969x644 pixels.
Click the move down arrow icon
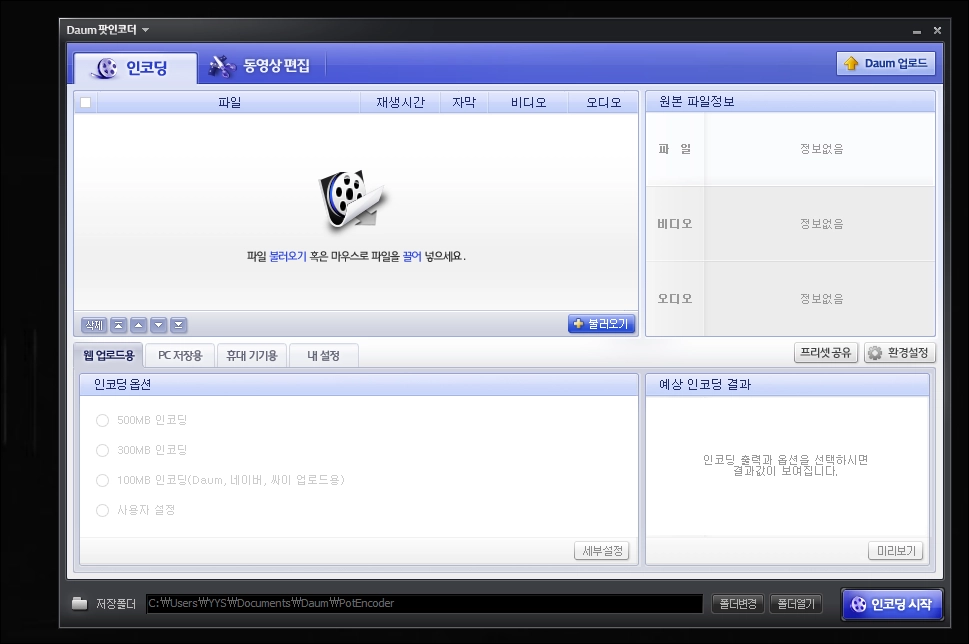(x=158, y=325)
